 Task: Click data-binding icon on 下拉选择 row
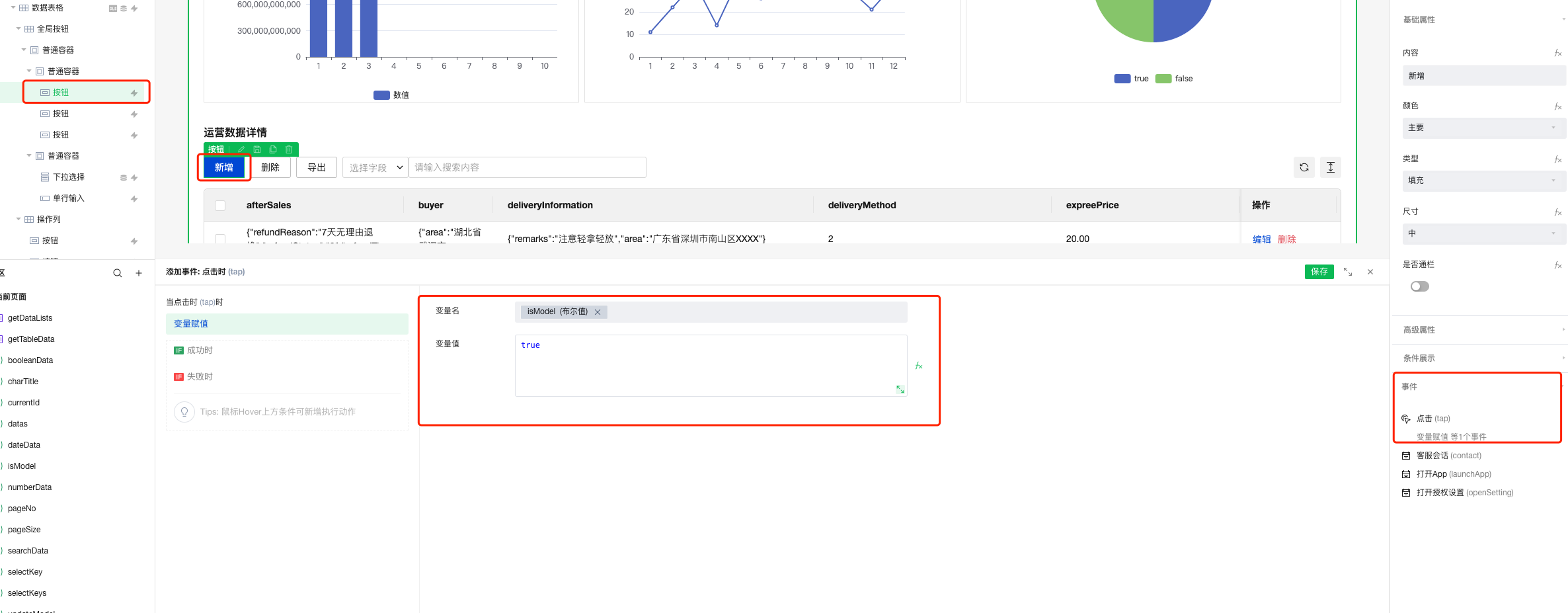coord(124,178)
